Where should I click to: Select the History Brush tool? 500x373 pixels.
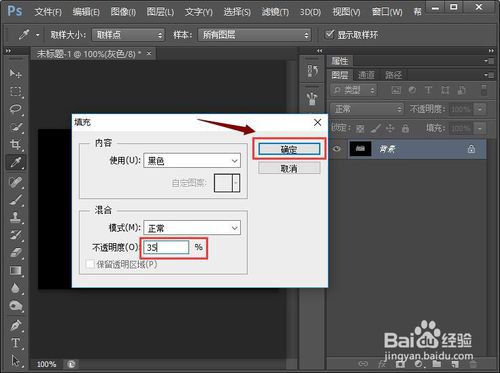coord(15,235)
